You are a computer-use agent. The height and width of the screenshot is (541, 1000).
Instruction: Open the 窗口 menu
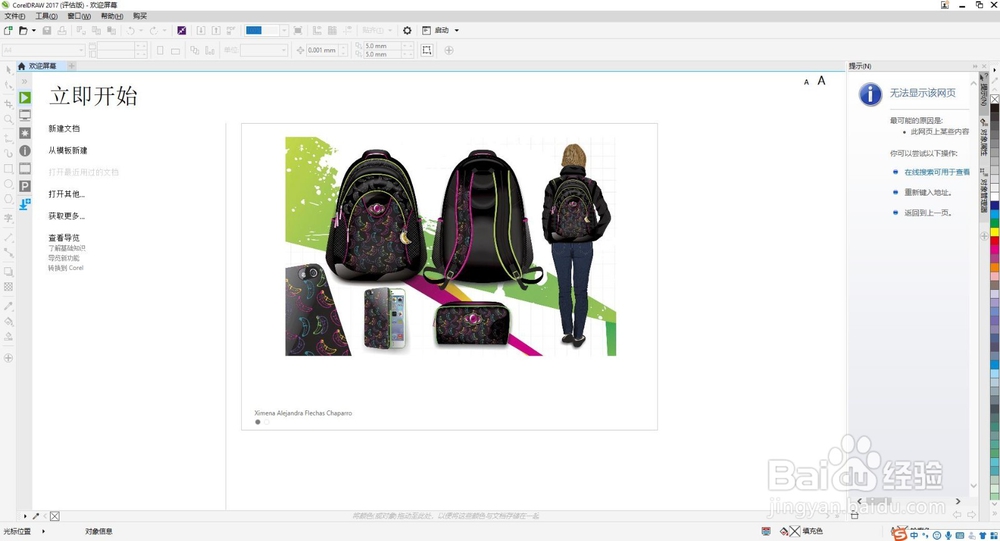point(79,16)
